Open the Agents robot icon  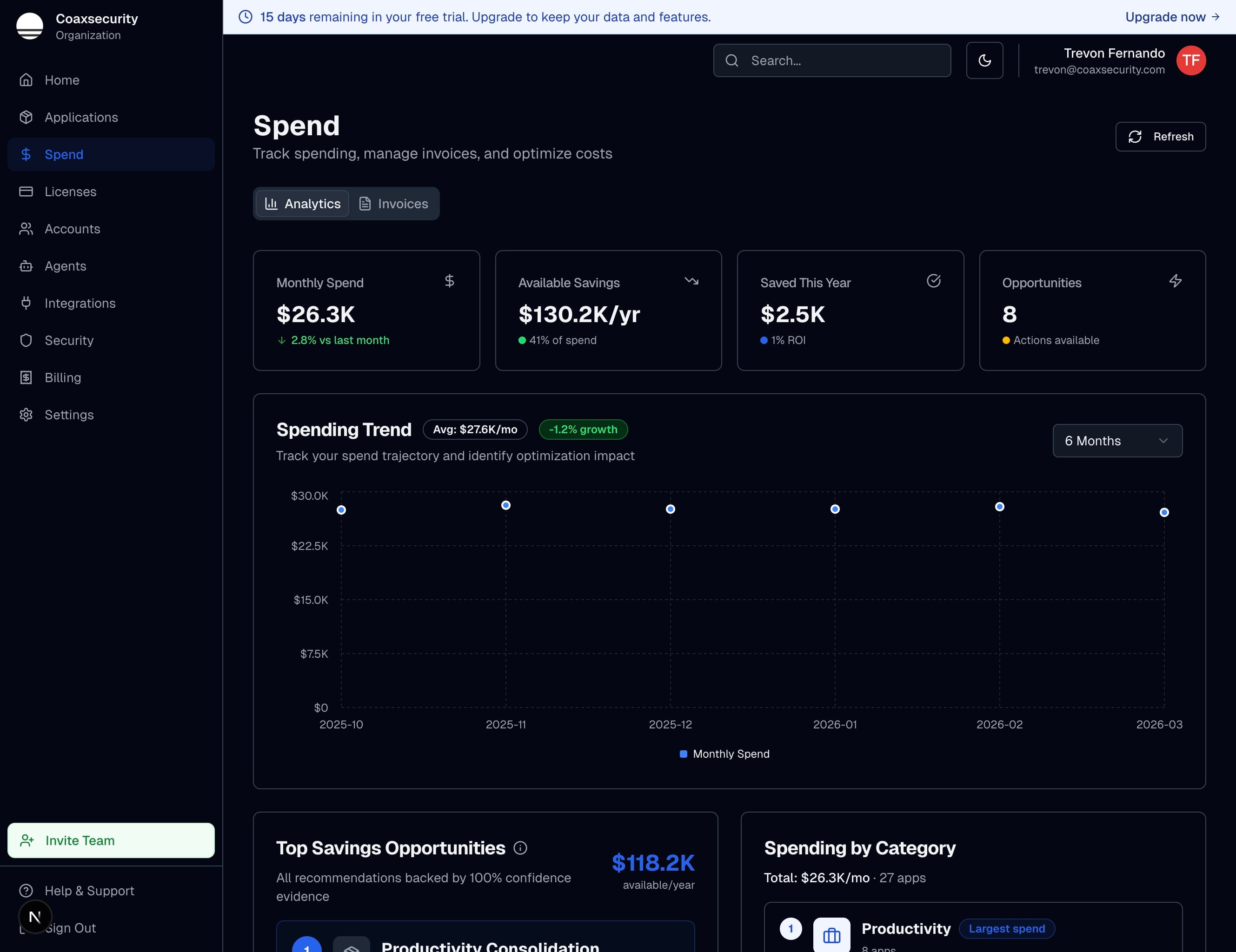point(26,266)
